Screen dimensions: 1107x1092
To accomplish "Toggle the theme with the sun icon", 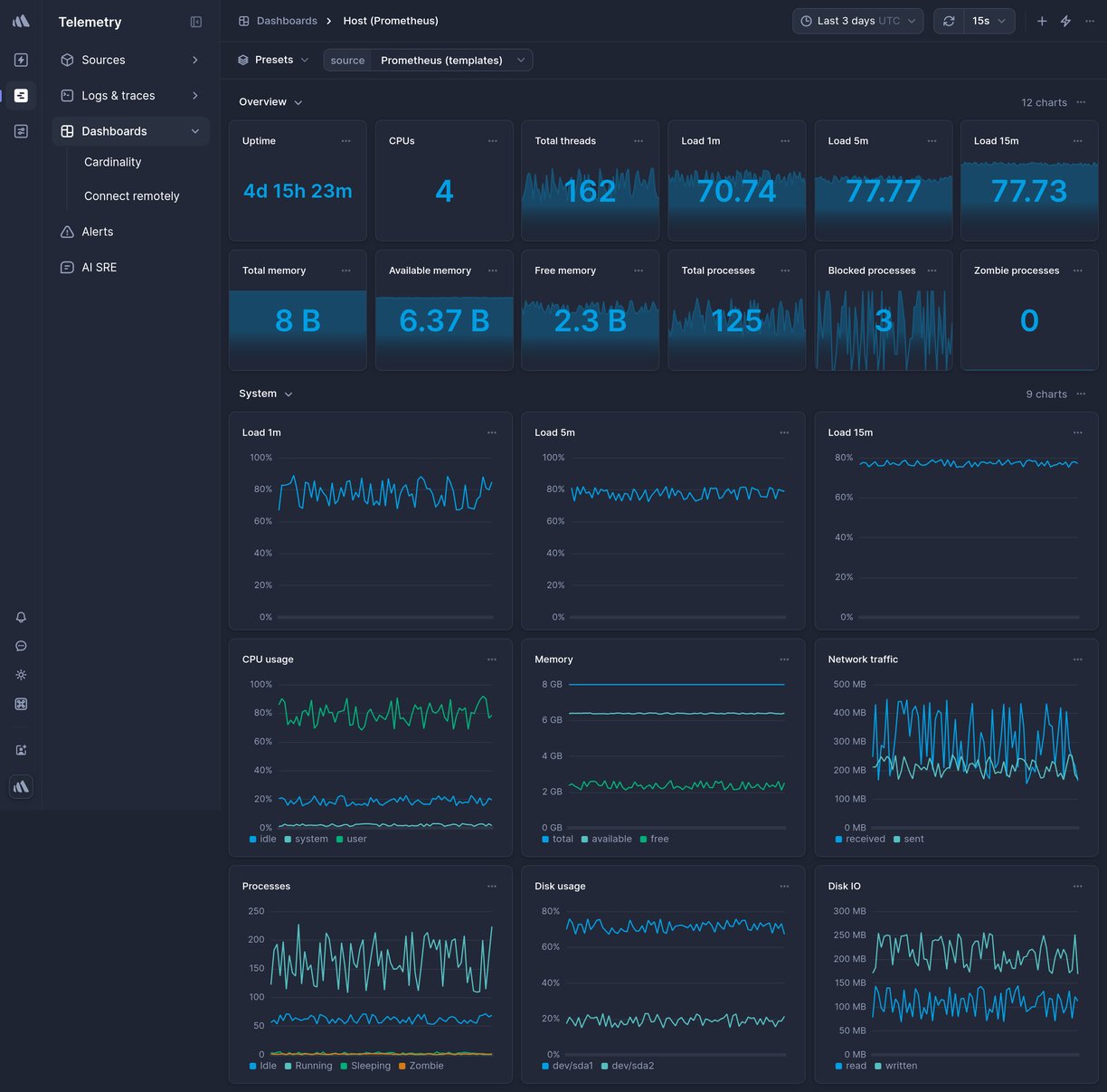I will [20, 675].
